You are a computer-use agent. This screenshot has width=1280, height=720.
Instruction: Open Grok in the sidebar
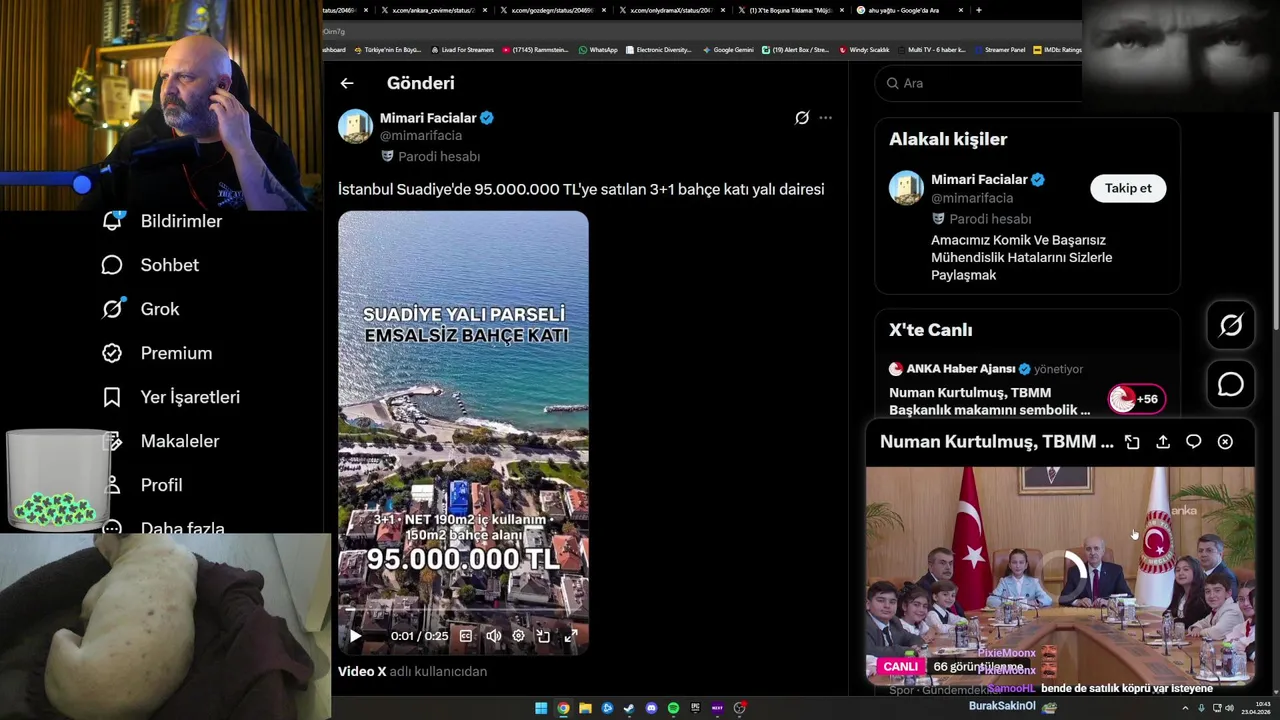(x=160, y=309)
